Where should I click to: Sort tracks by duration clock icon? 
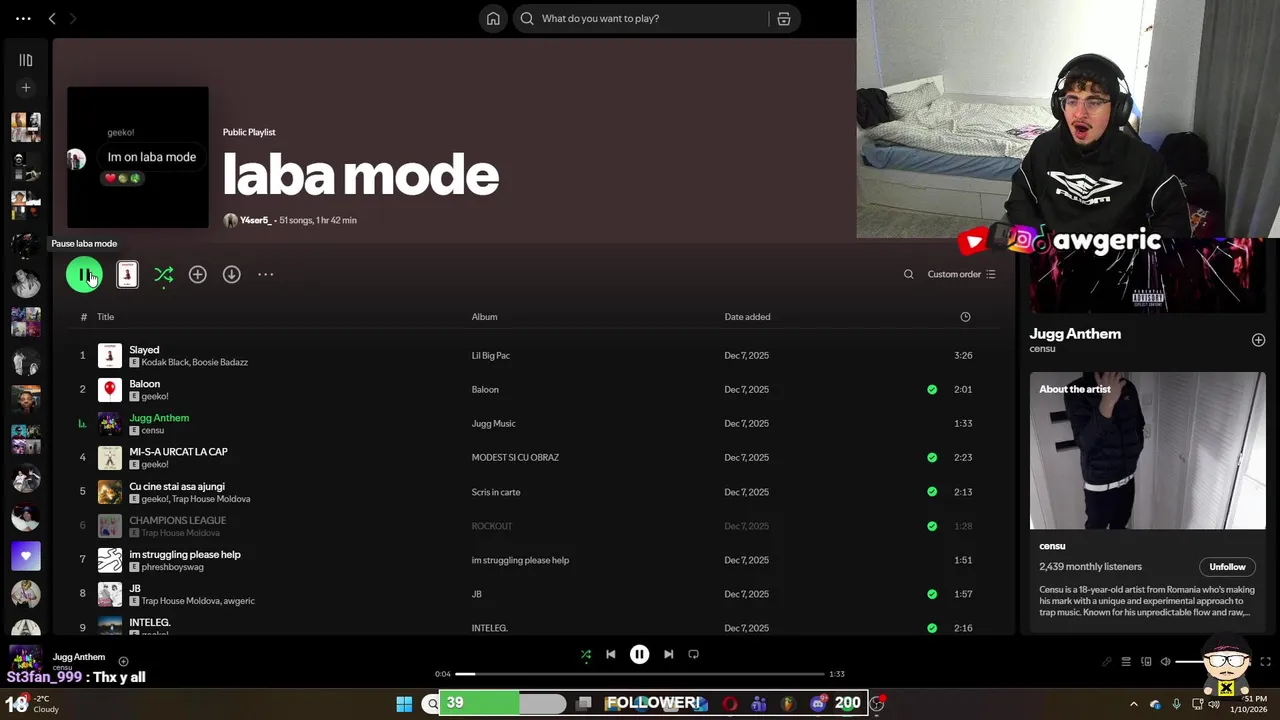pos(965,317)
